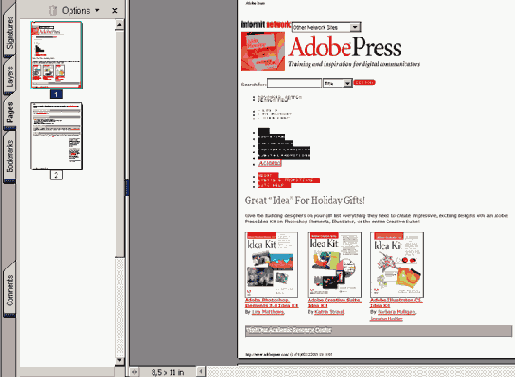
Task: Select page 1 thumbnail
Action: click(56, 55)
